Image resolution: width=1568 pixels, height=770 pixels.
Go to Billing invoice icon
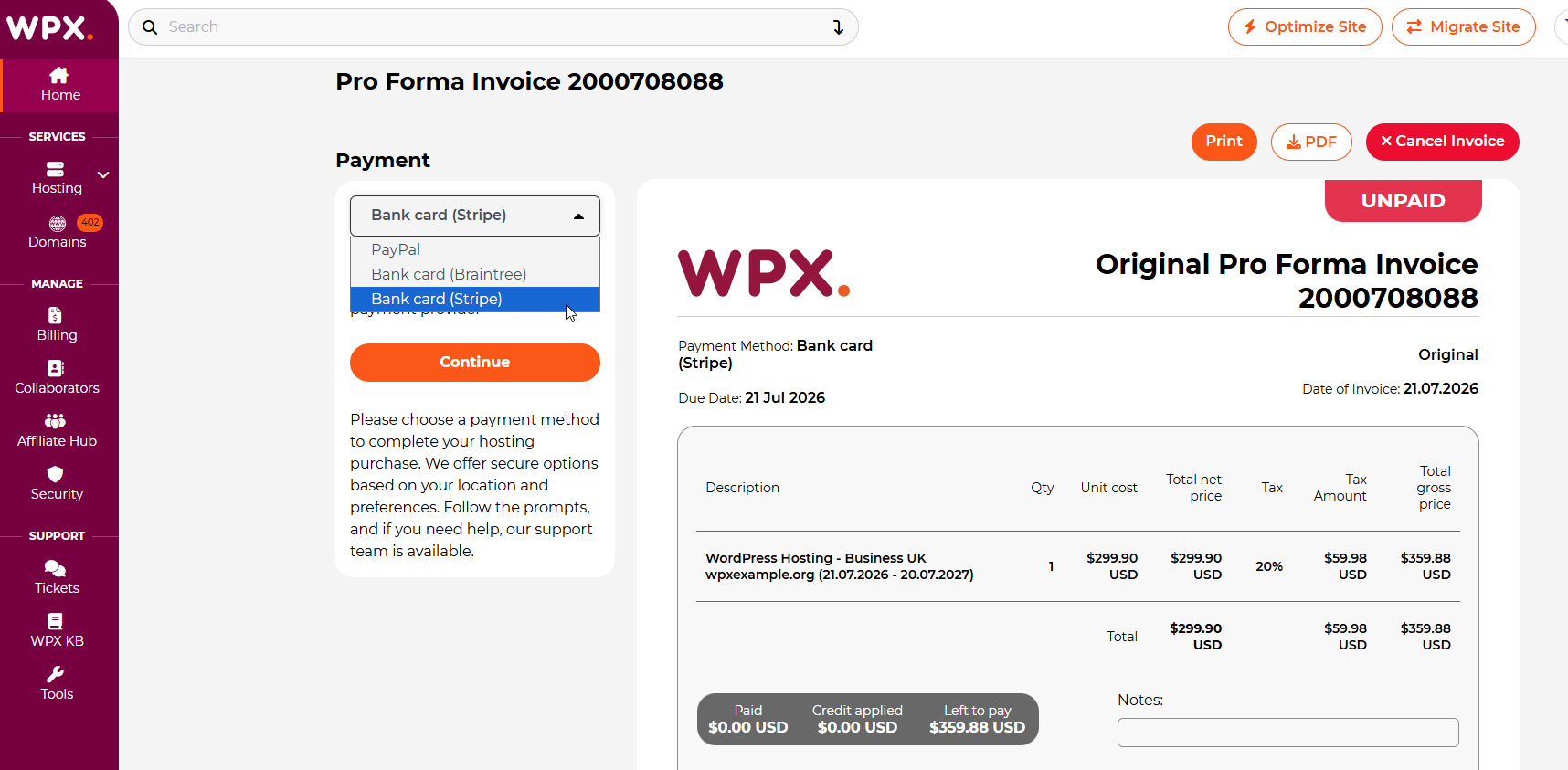[55, 315]
